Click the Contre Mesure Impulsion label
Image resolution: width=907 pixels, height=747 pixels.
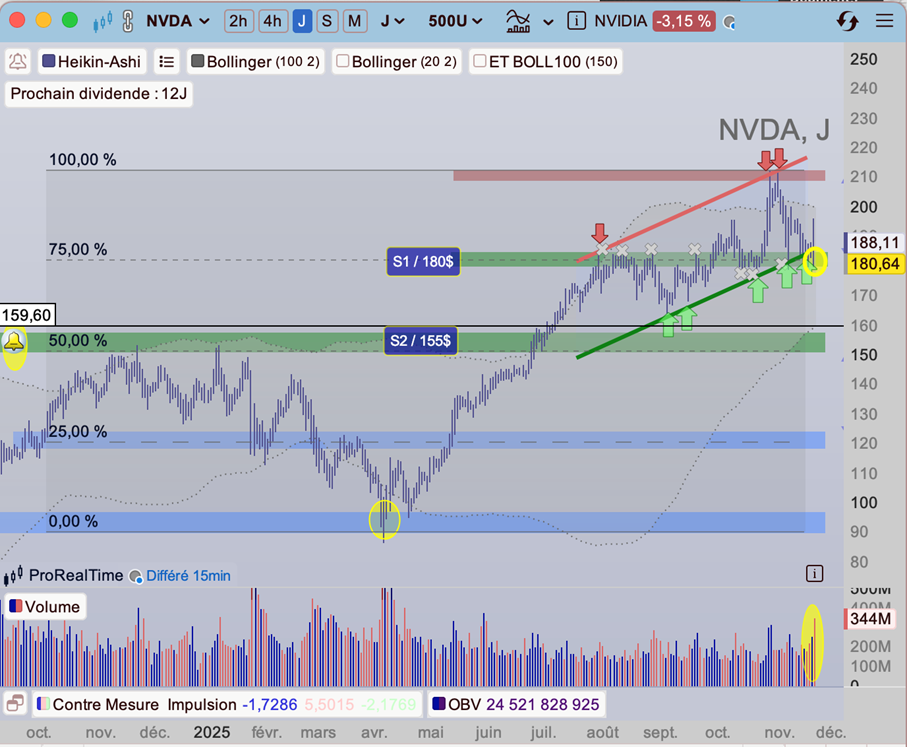tap(145, 704)
